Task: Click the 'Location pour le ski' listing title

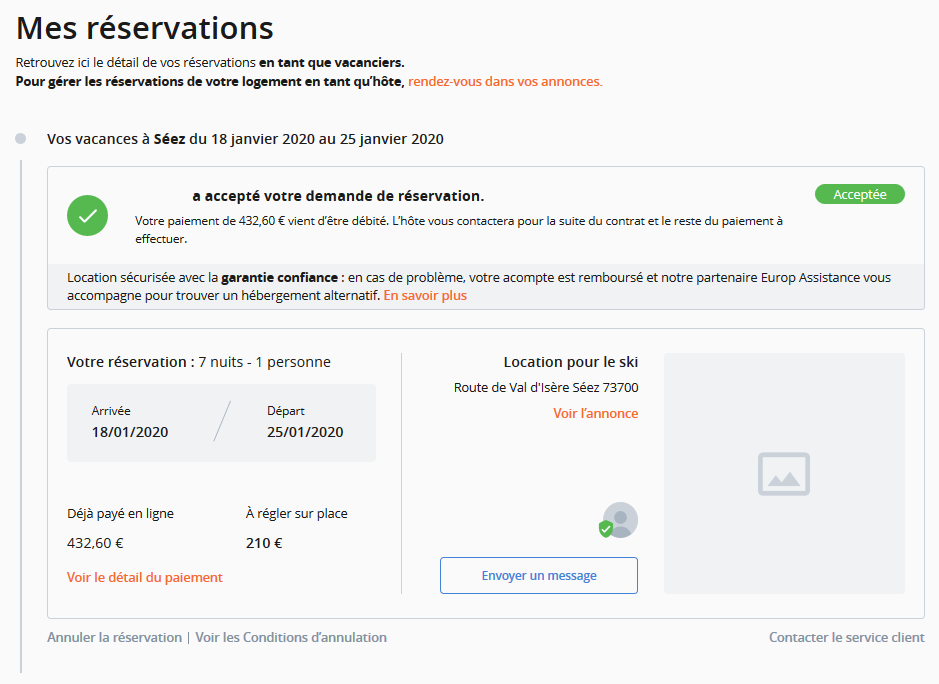Action: (570, 362)
